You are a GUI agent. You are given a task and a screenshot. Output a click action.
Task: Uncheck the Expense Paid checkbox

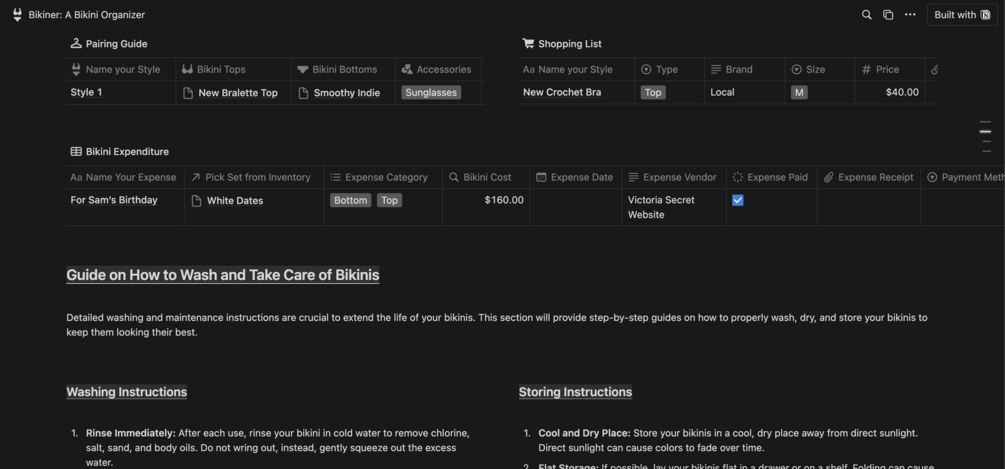point(738,201)
